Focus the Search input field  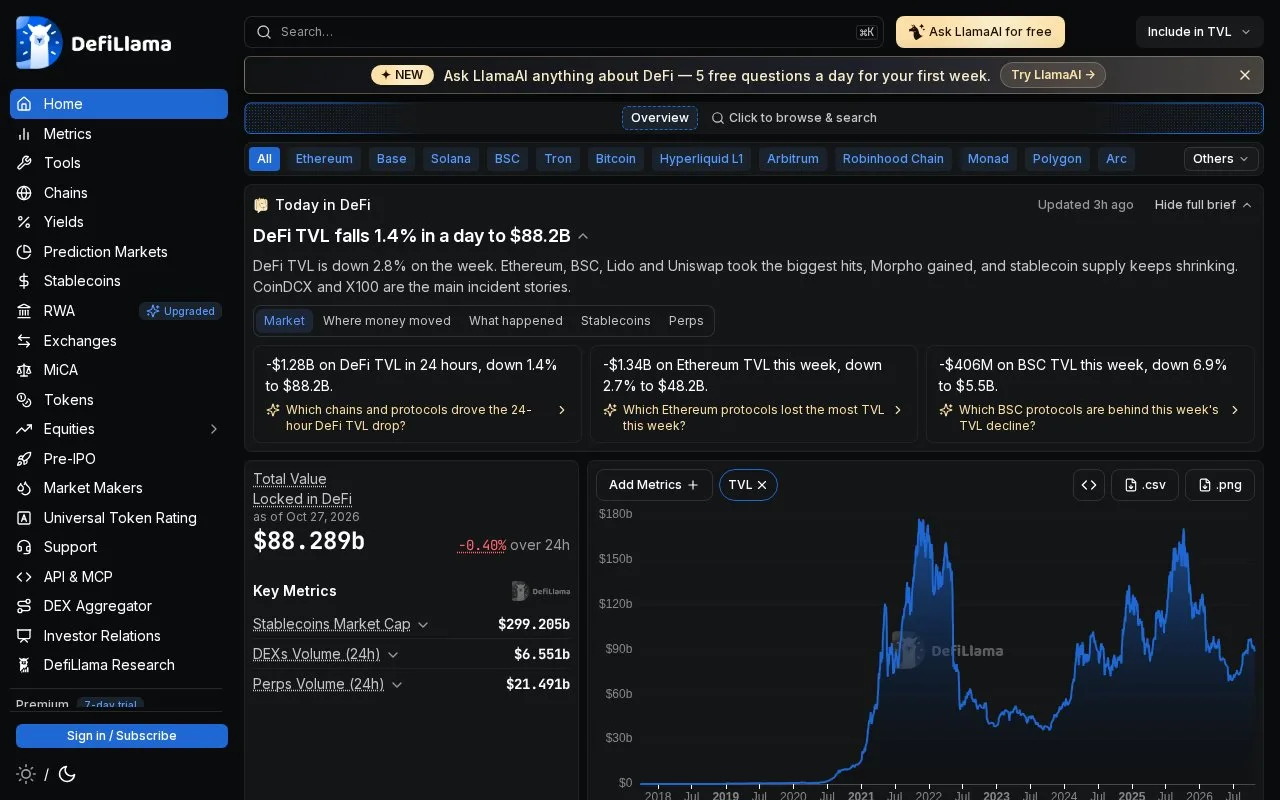564,32
